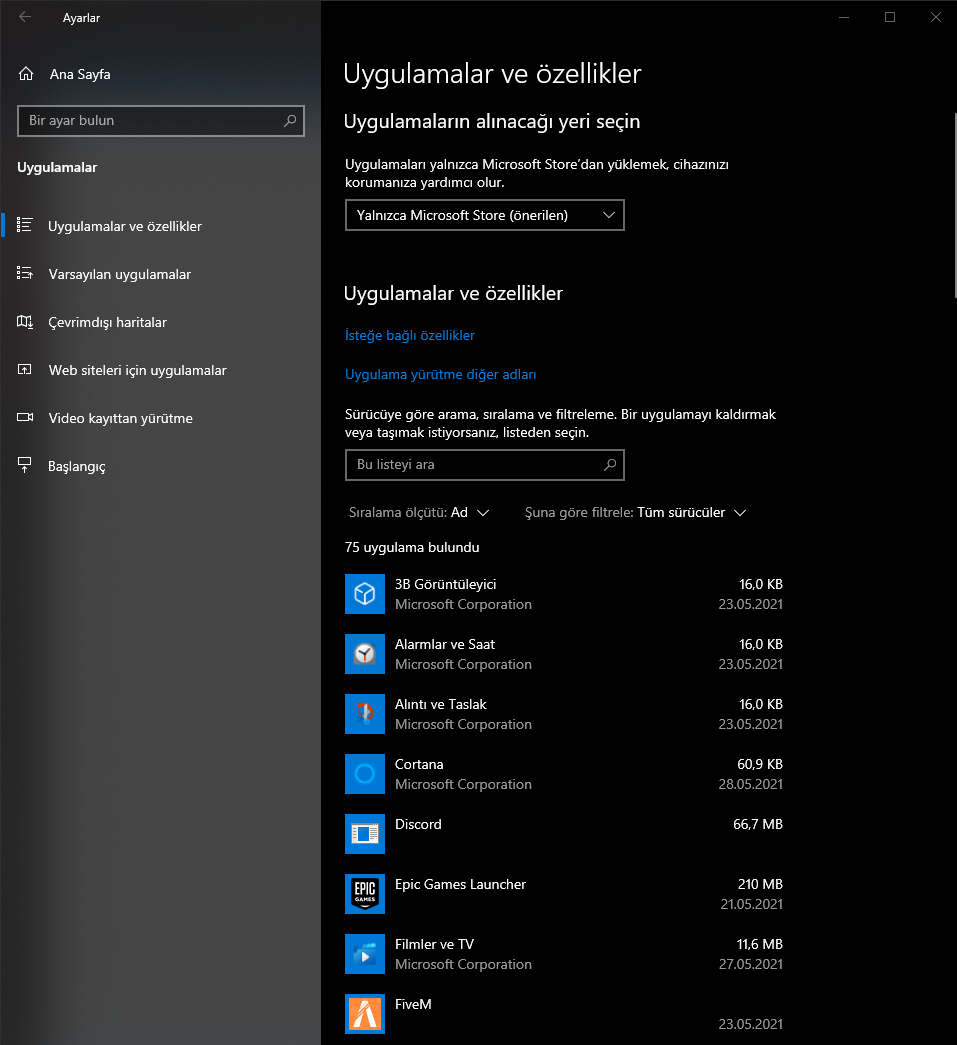Click the 210 MB size value
The height and width of the screenshot is (1045, 957).
click(x=760, y=884)
